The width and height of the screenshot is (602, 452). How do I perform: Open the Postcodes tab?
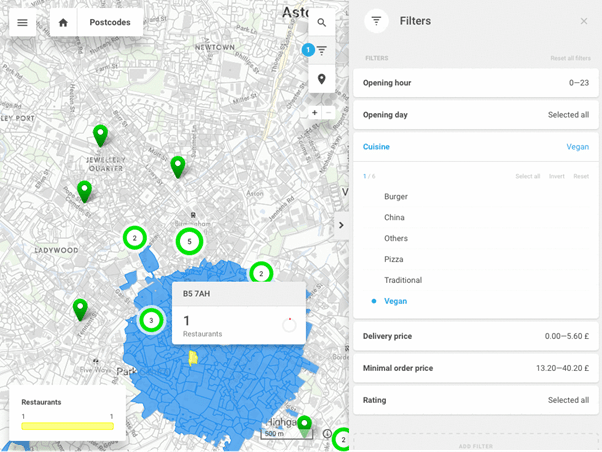click(x=109, y=22)
